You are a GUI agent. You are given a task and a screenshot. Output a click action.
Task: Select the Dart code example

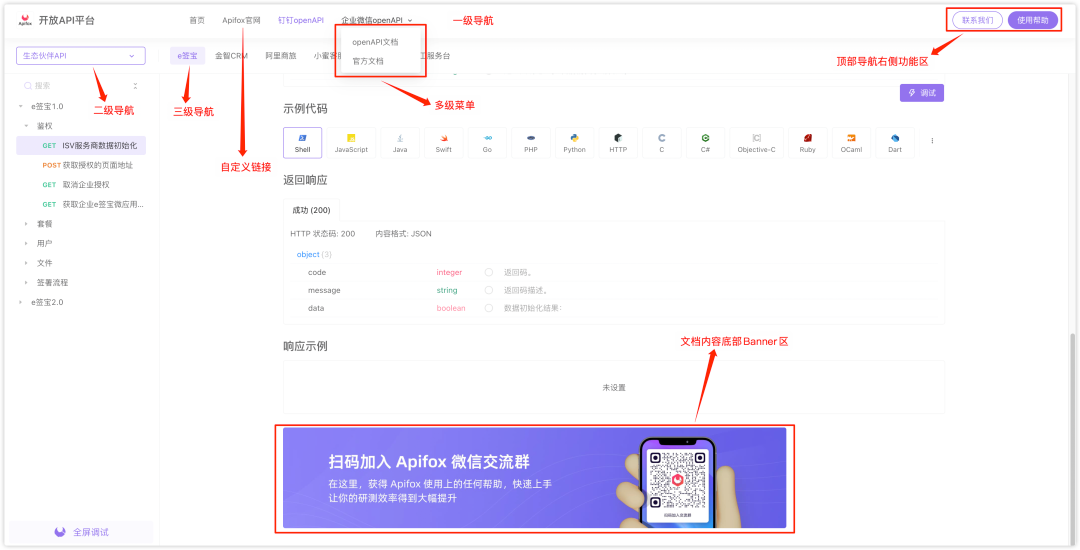pyautogui.click(x=895, y=142)
